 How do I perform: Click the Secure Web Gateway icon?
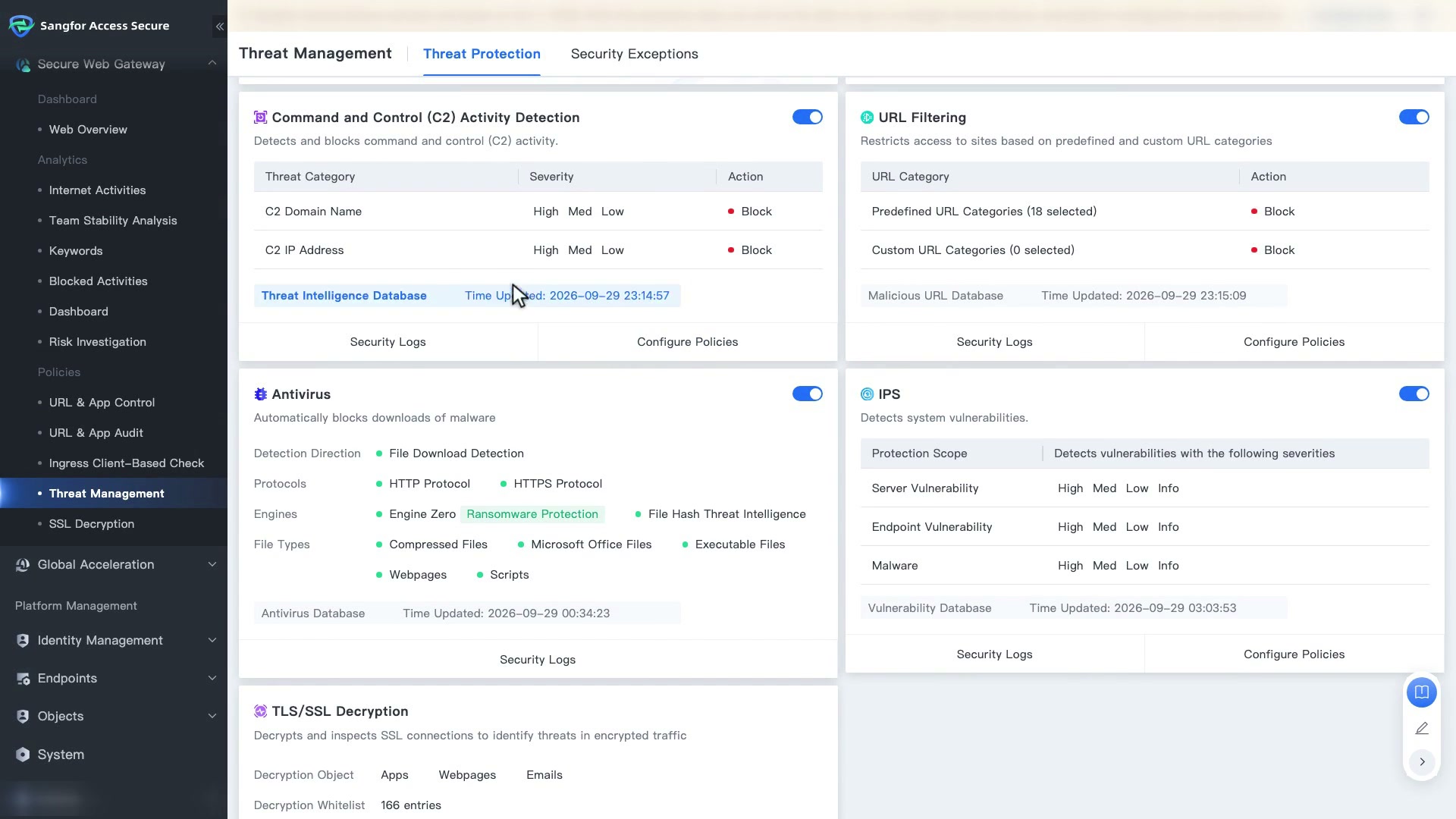(23, 65)
